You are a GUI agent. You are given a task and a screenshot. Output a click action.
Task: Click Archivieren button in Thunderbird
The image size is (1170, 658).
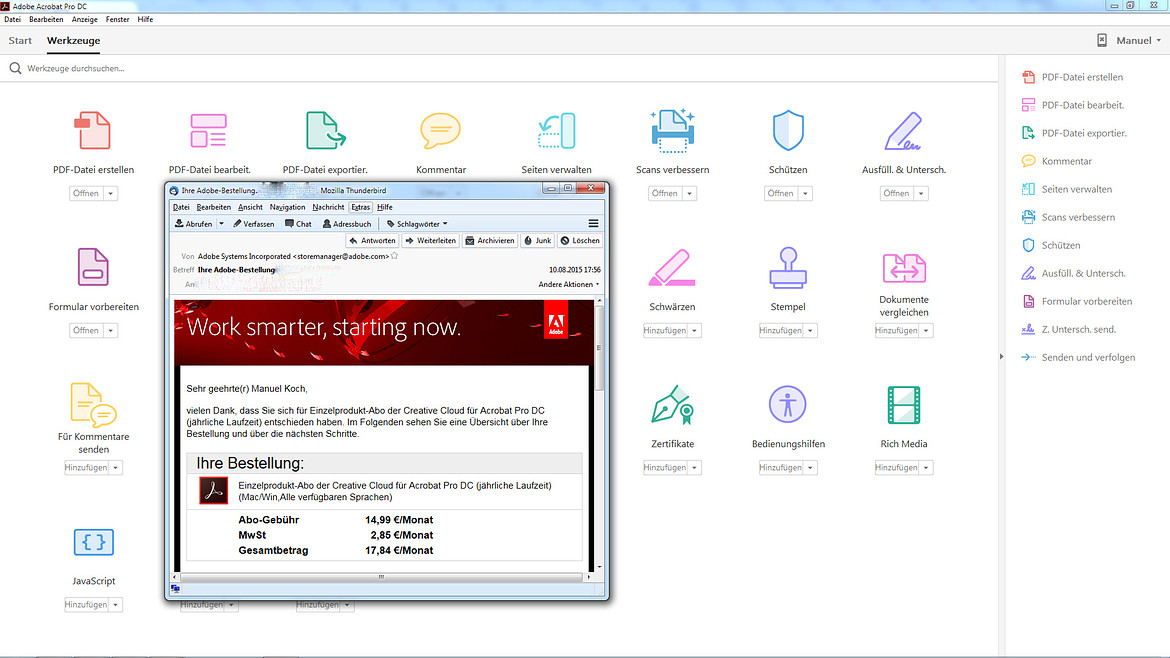click(489, 240)
